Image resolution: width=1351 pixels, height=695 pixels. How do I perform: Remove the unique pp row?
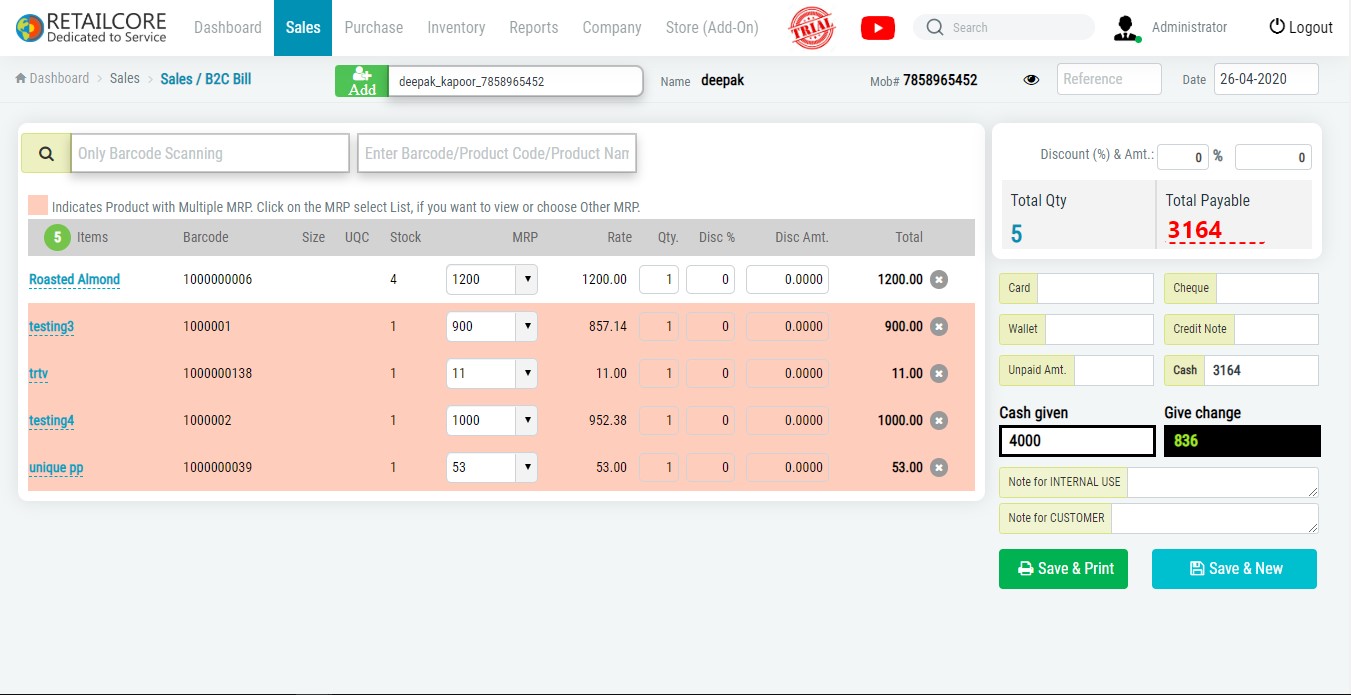(x=938, y=467)
